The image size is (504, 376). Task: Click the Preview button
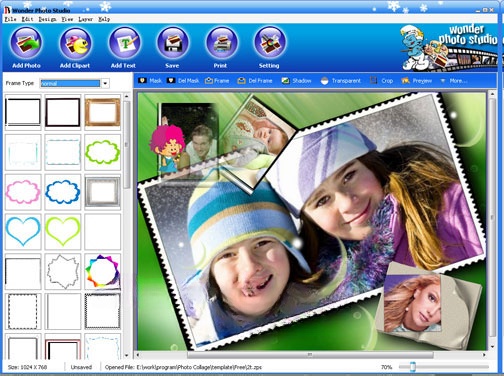pyautogui.click(x=417, y=81)
